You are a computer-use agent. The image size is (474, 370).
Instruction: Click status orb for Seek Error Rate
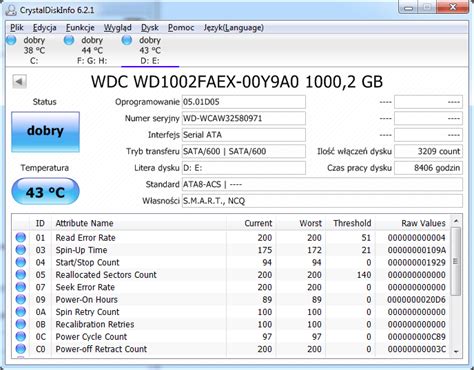(x=21, y=287)
